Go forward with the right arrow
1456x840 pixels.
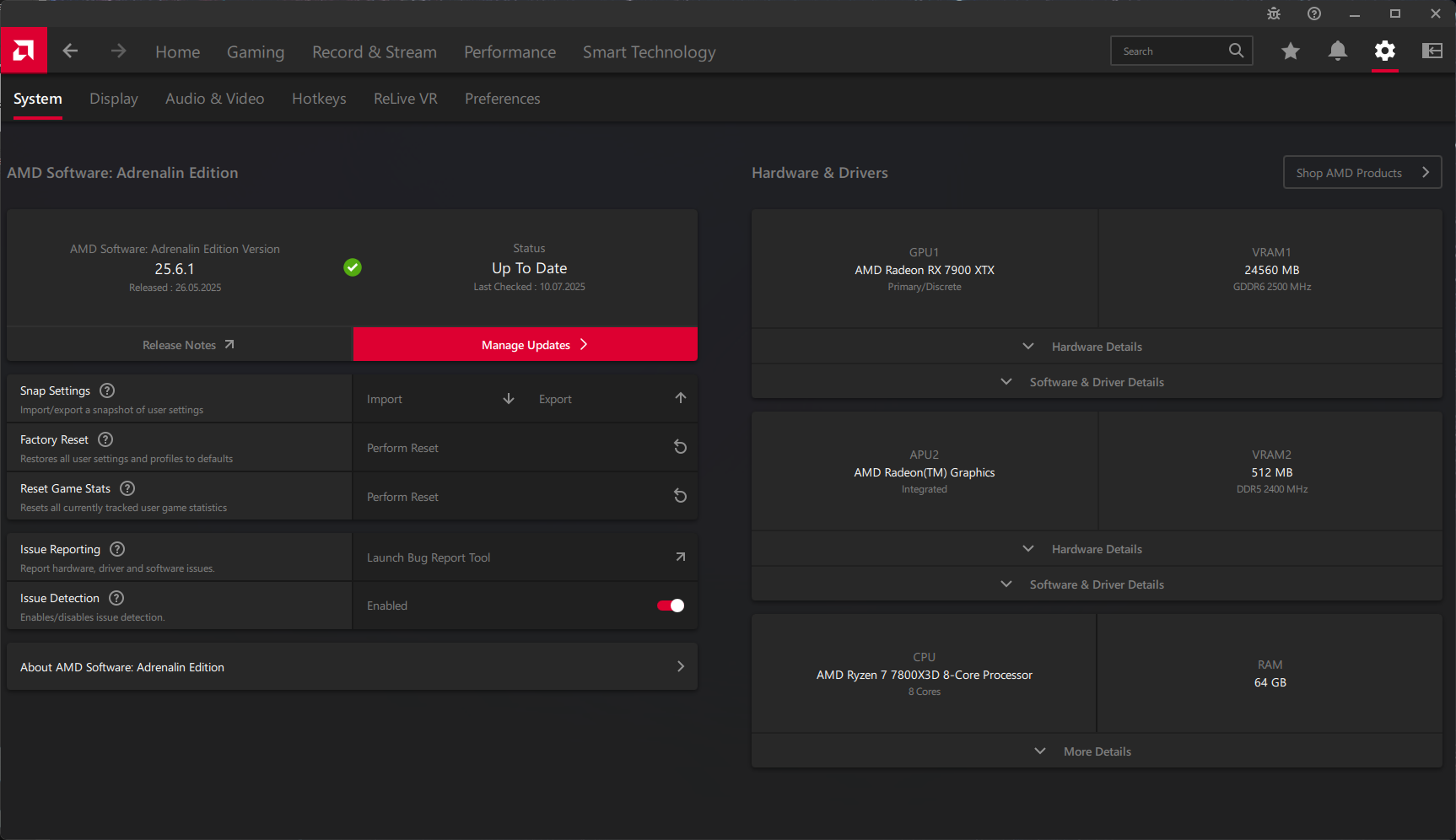(x=118, y=51)
